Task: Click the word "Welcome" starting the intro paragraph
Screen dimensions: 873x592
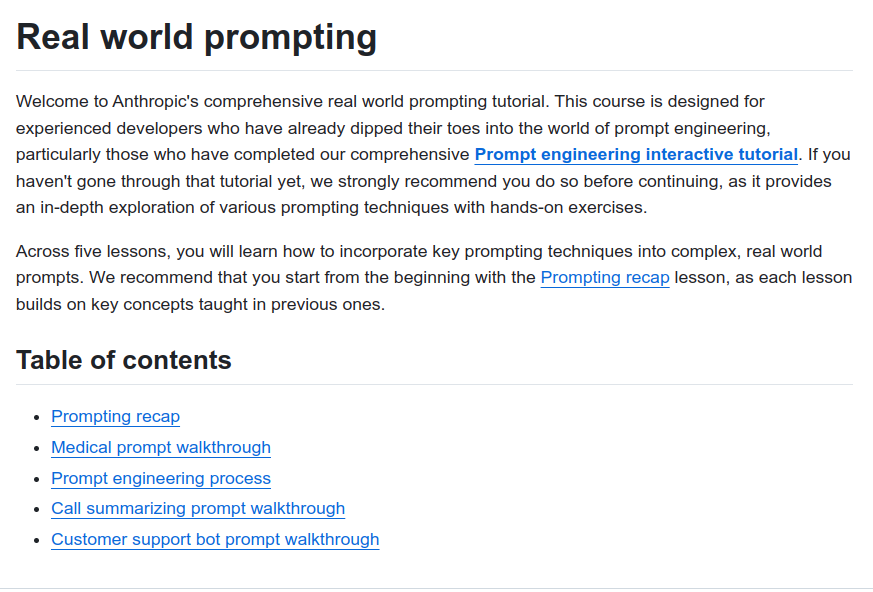Action: [49, 101]
